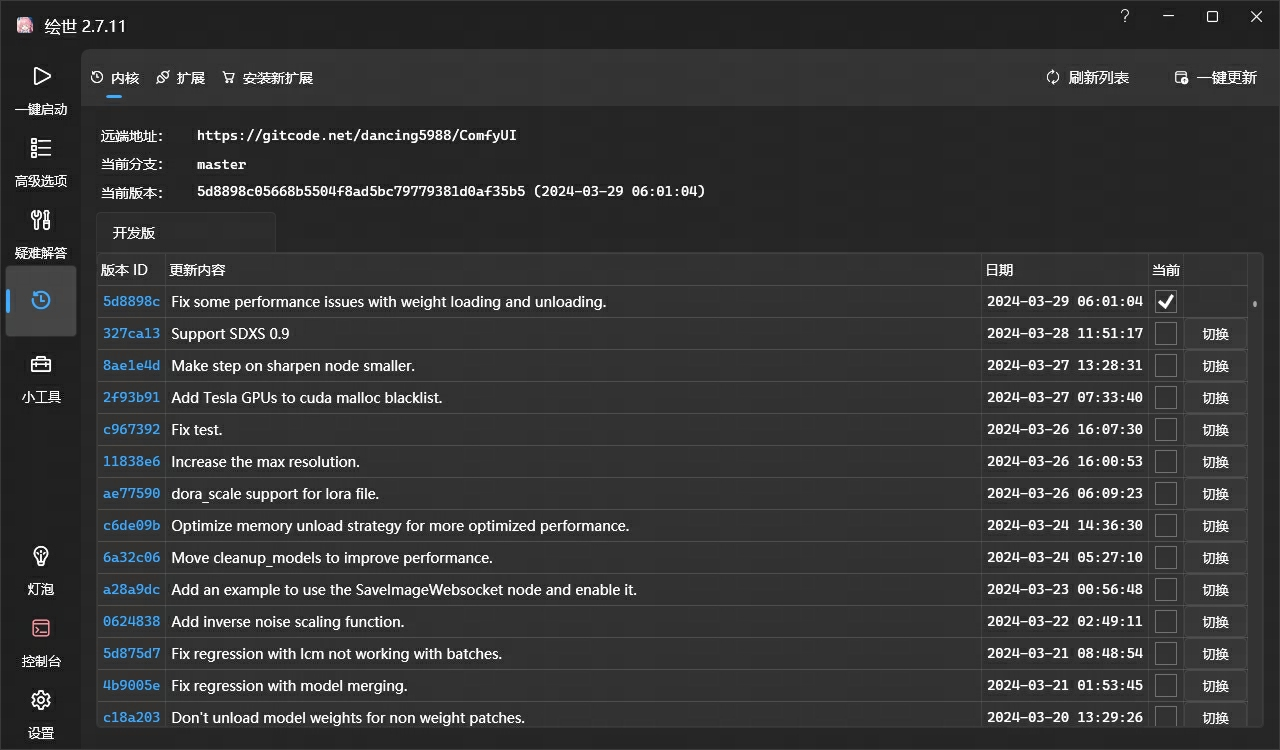This screenshot has width=1280, height=750.
Task: Select the 开发版 tab
Action: pos(186,232)
